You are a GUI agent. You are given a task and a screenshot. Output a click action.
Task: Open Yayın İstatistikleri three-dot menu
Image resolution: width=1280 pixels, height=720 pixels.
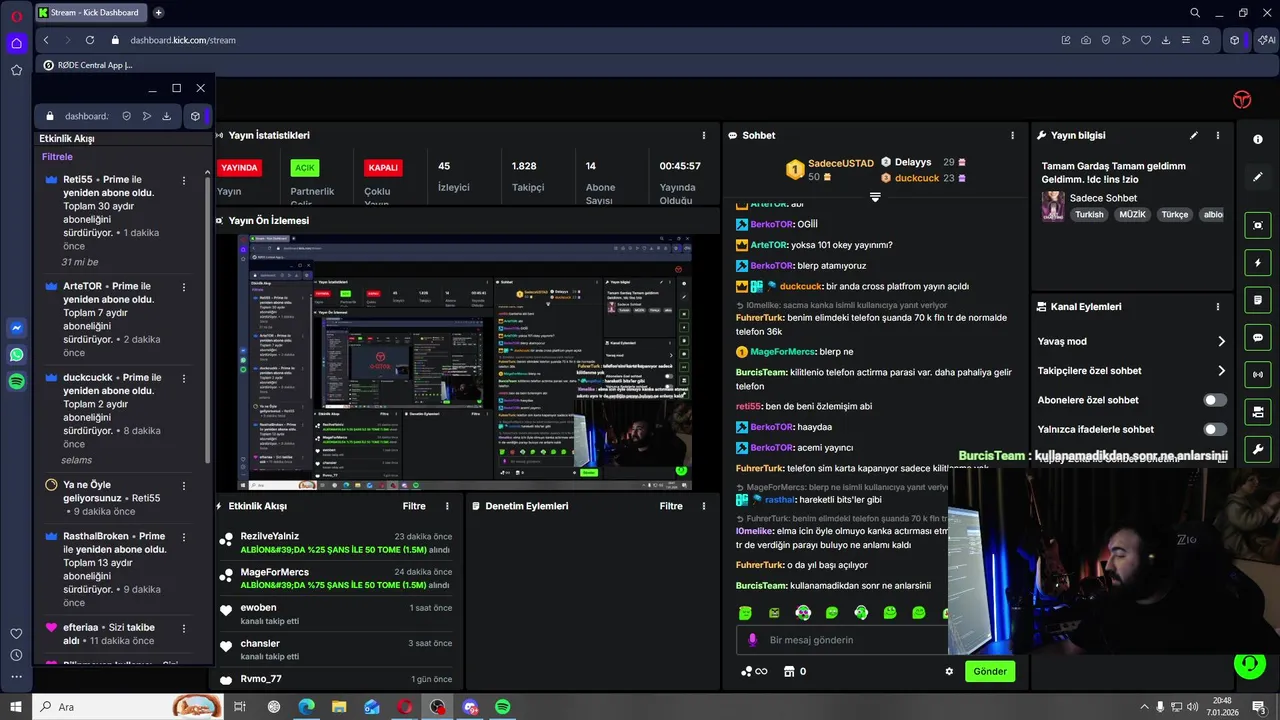[x=706, y=135]
